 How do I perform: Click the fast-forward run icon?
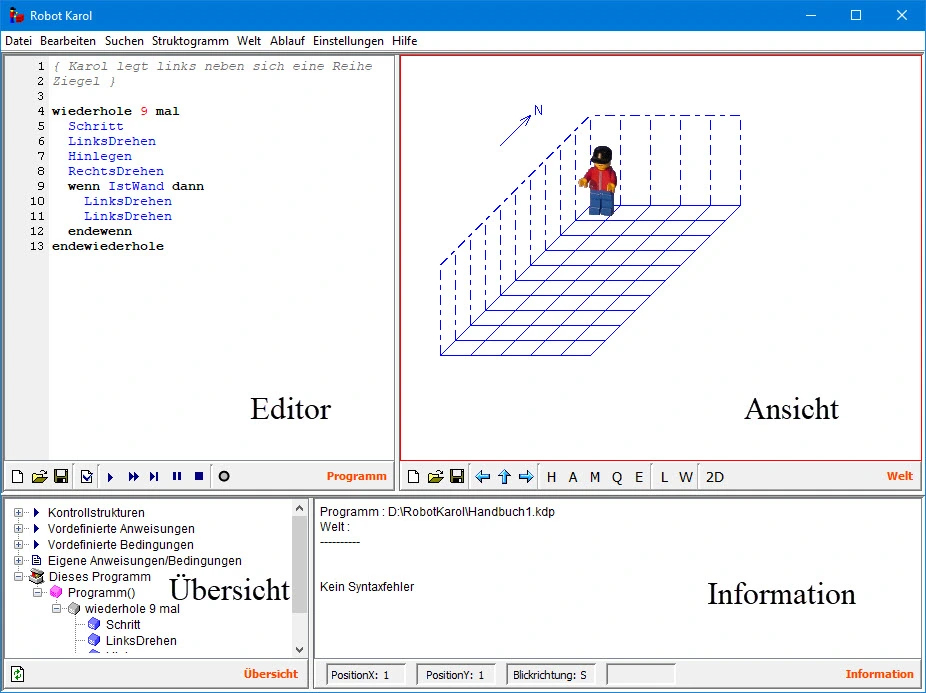[x=133, y=477]
